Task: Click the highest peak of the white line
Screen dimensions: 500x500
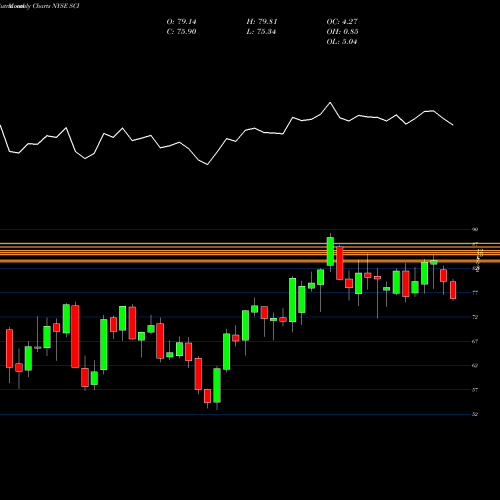Action: (330, 103)
